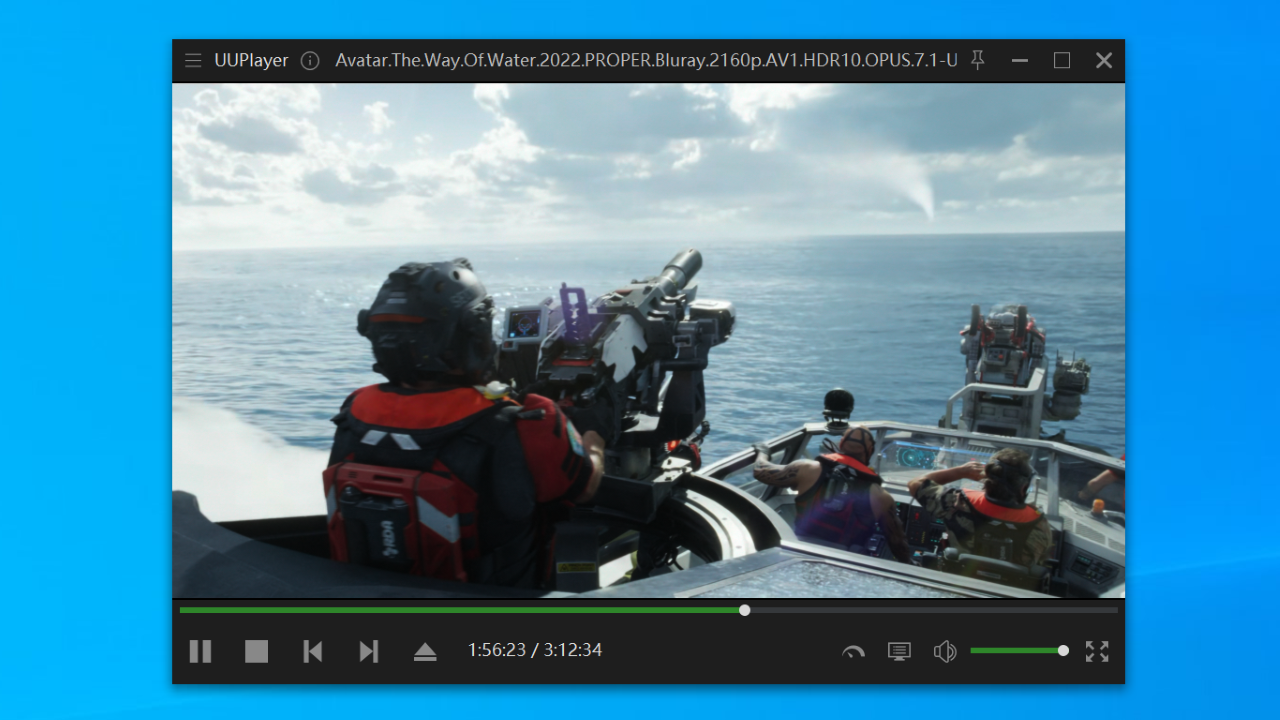Open the subtitle/screen display icon
The height and width of the screenshot is (720, 1280).
(899, 652)
